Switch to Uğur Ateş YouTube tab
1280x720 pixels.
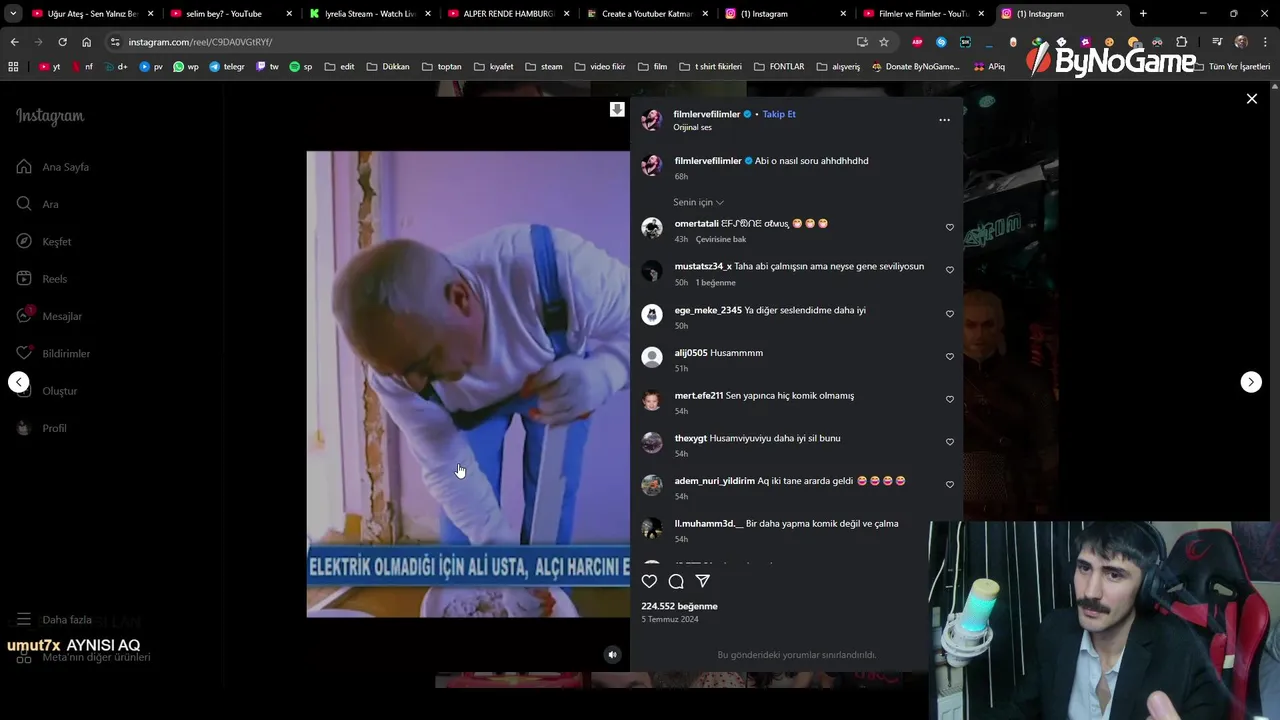[x=90, y=14]
